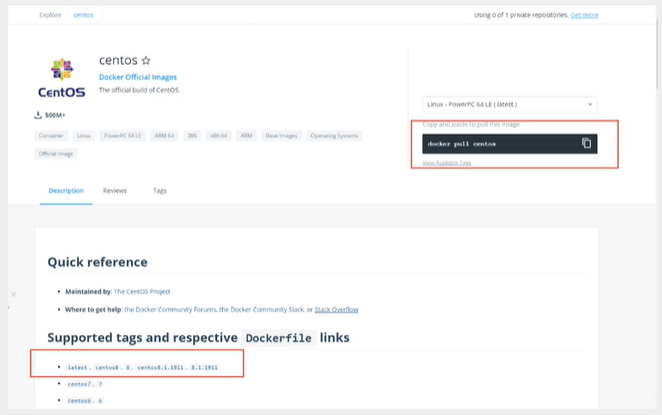Select the Description tab
Screen dimensions: 662x415
click(66, 191)
